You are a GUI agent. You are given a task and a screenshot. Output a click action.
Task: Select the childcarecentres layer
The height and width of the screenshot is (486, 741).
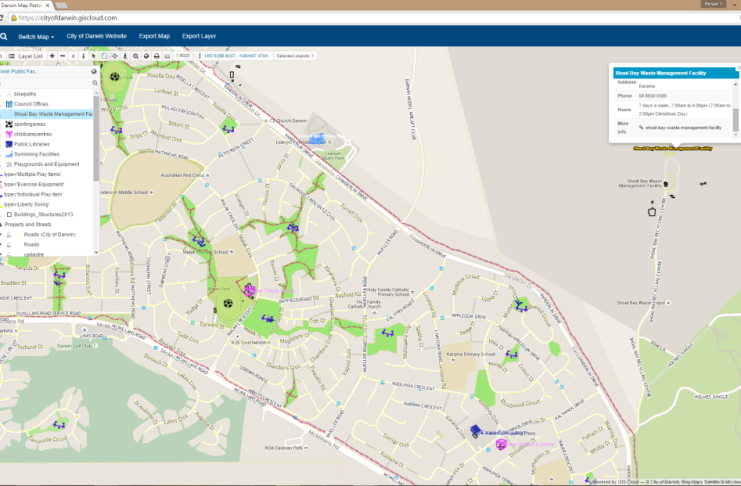pos(33,134)
